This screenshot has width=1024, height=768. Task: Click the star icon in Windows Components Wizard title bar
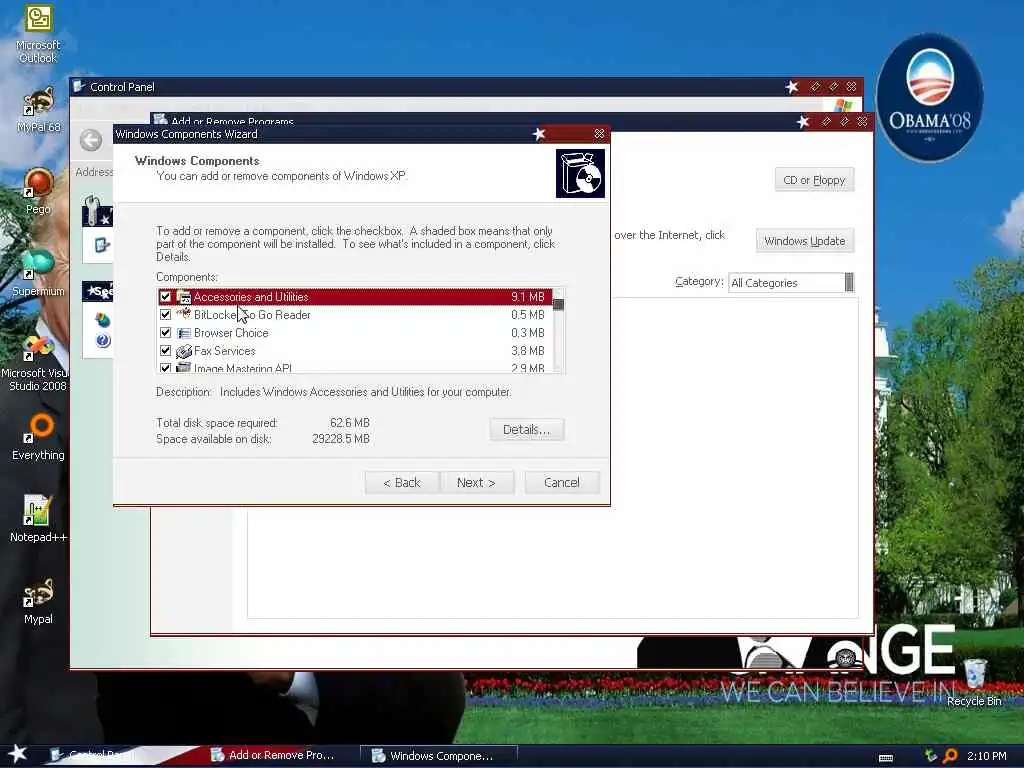click(539, 134)
